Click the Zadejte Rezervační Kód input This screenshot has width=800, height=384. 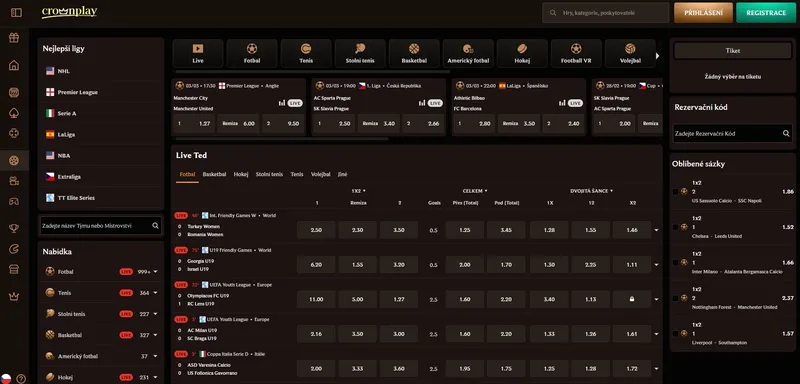coord(733,133)
